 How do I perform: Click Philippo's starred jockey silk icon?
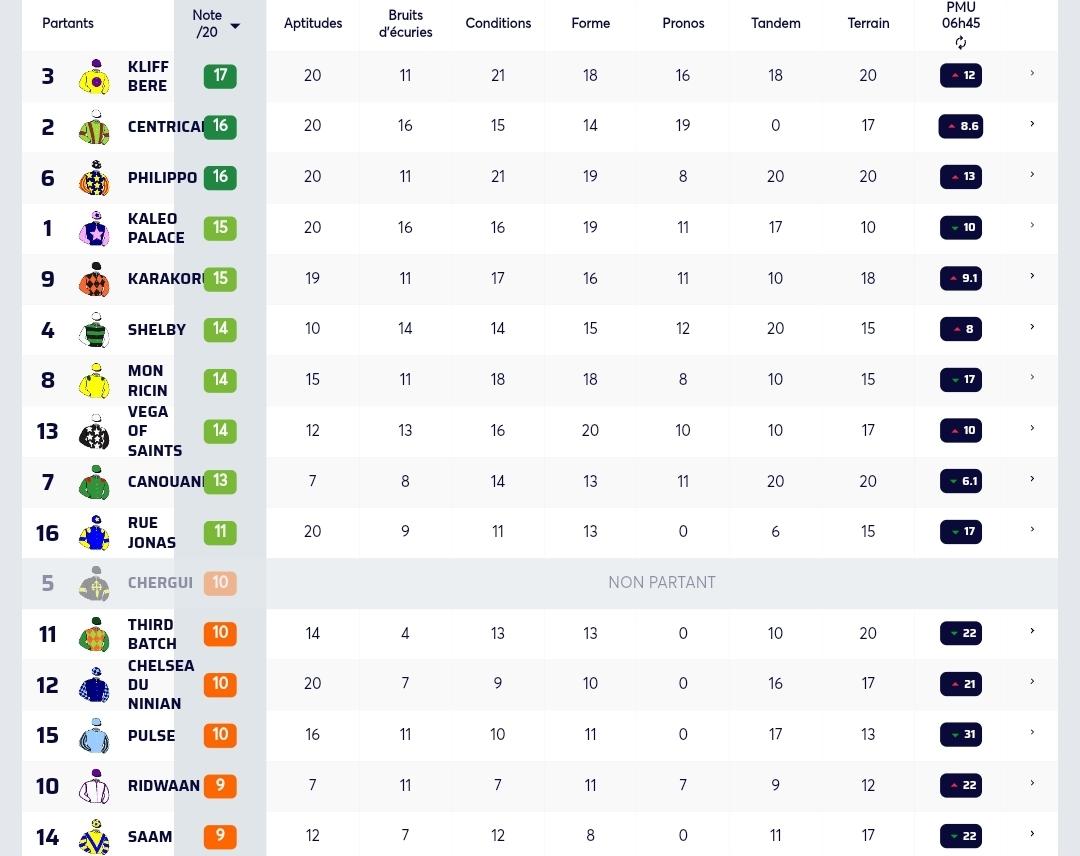pyautogui.click(x=94, y=178)
